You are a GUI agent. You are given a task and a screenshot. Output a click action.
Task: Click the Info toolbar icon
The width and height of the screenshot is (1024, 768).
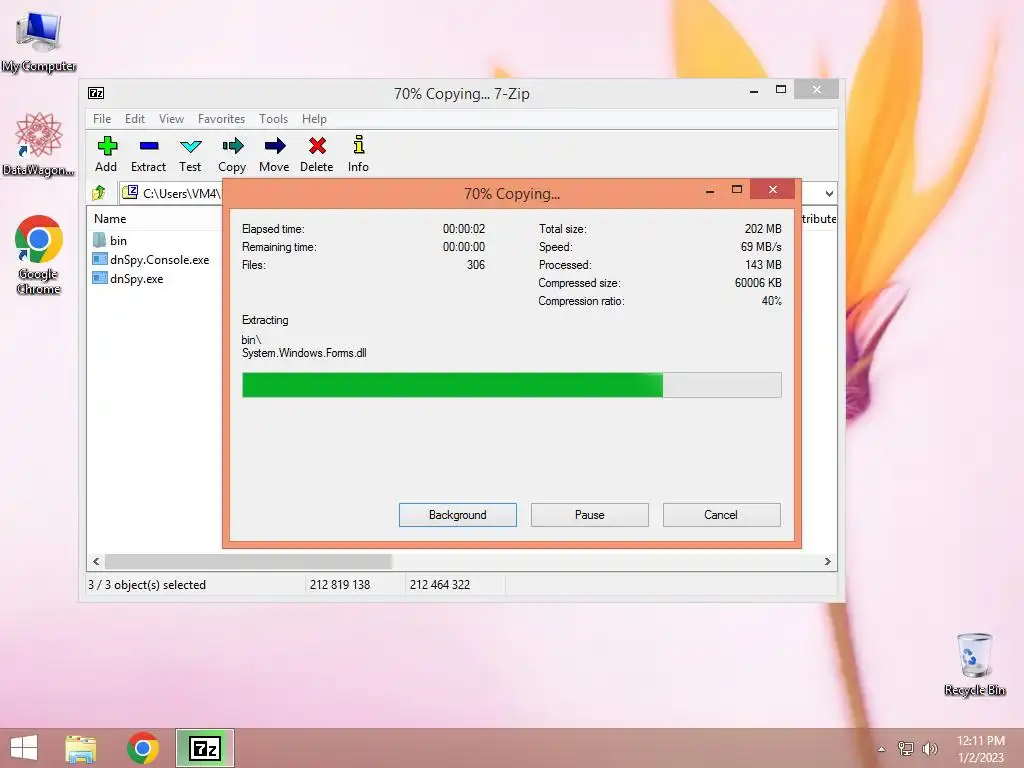pos(358,153)
